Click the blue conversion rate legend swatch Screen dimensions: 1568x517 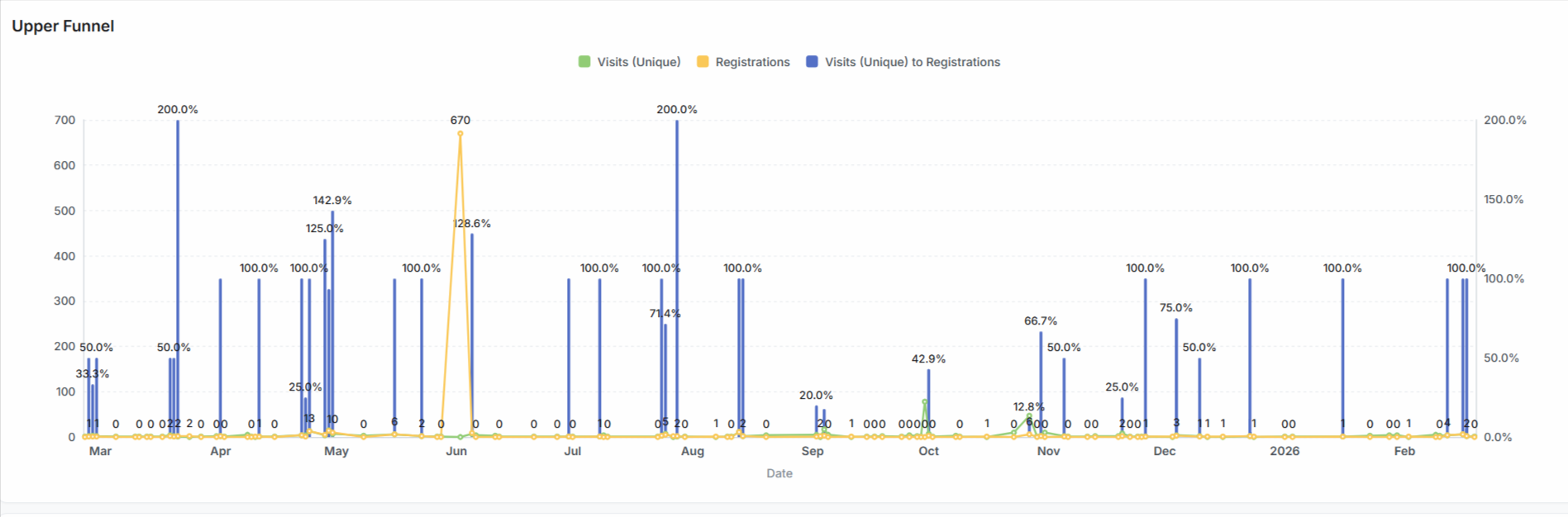tap(812, 62)
